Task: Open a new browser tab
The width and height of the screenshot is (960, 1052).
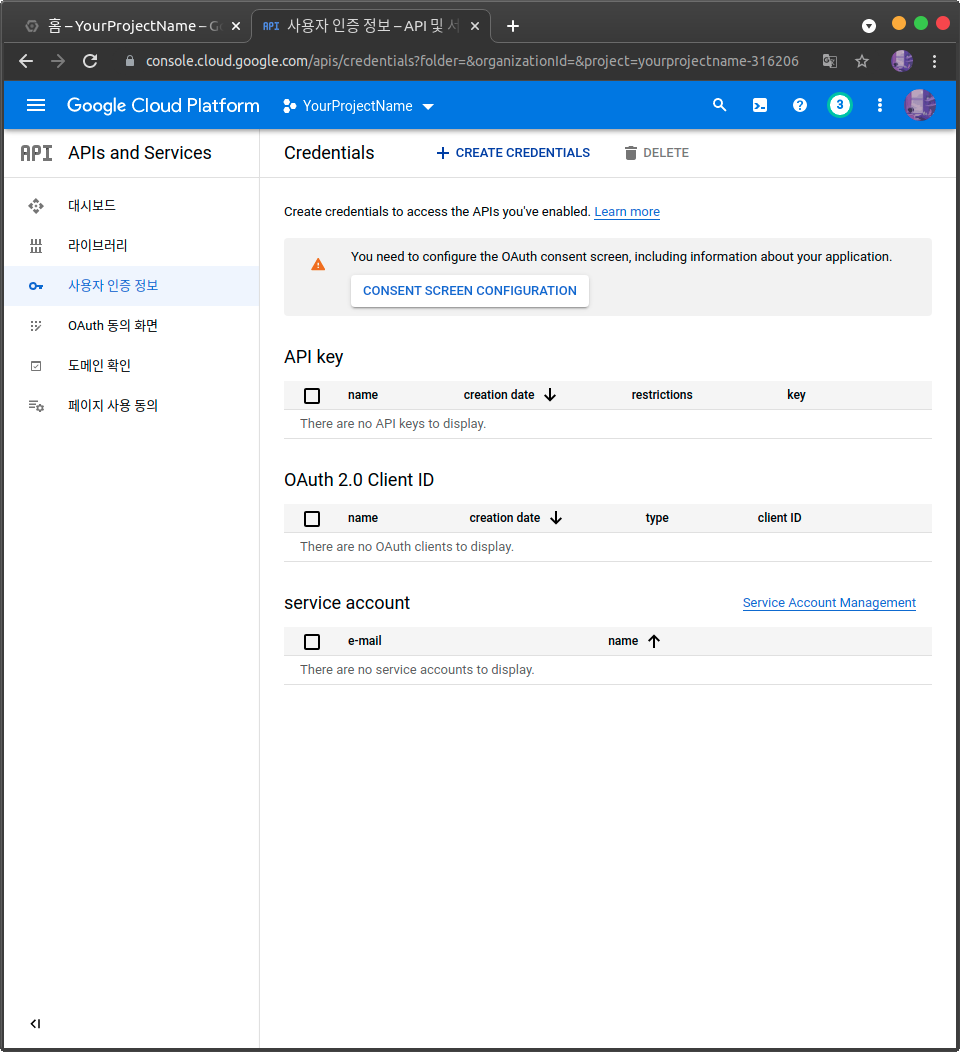Action: (513, 26)
